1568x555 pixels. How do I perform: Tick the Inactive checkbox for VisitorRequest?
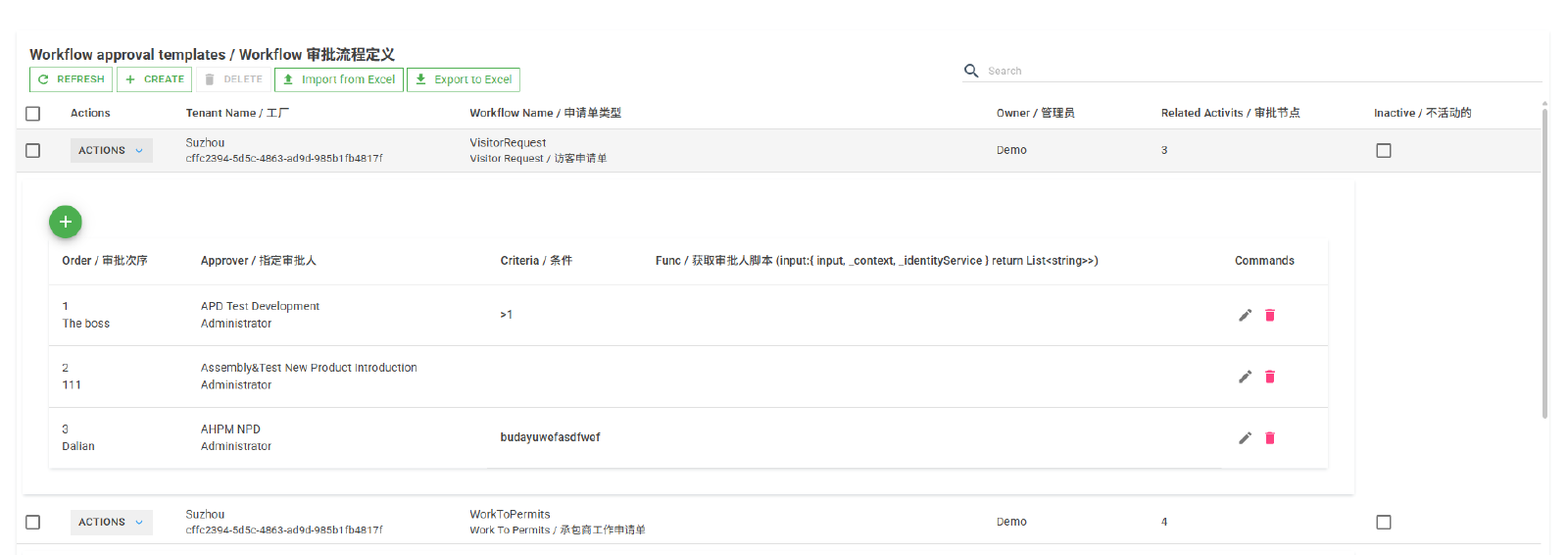click(x=1384, y=151)
